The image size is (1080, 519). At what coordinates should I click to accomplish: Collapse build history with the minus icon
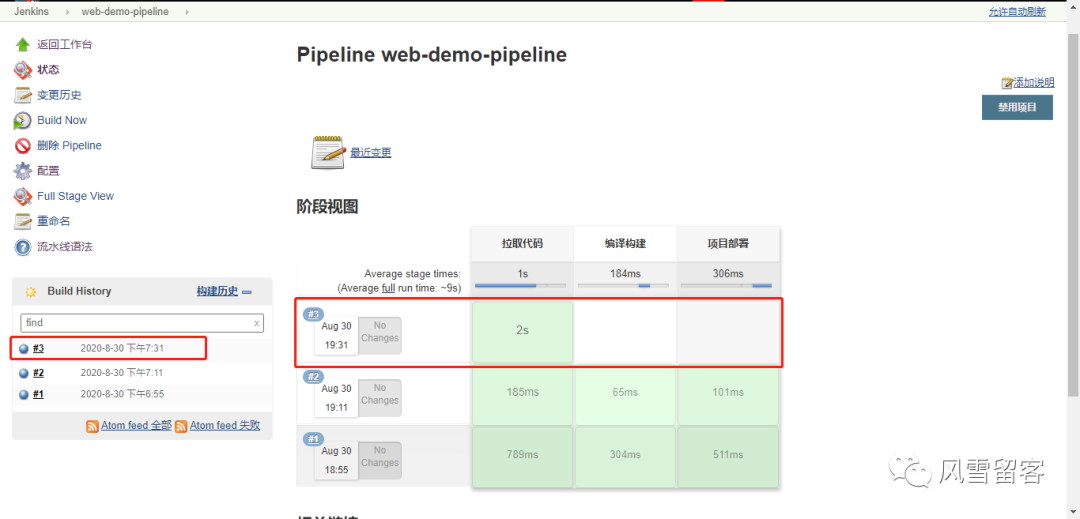247,292
